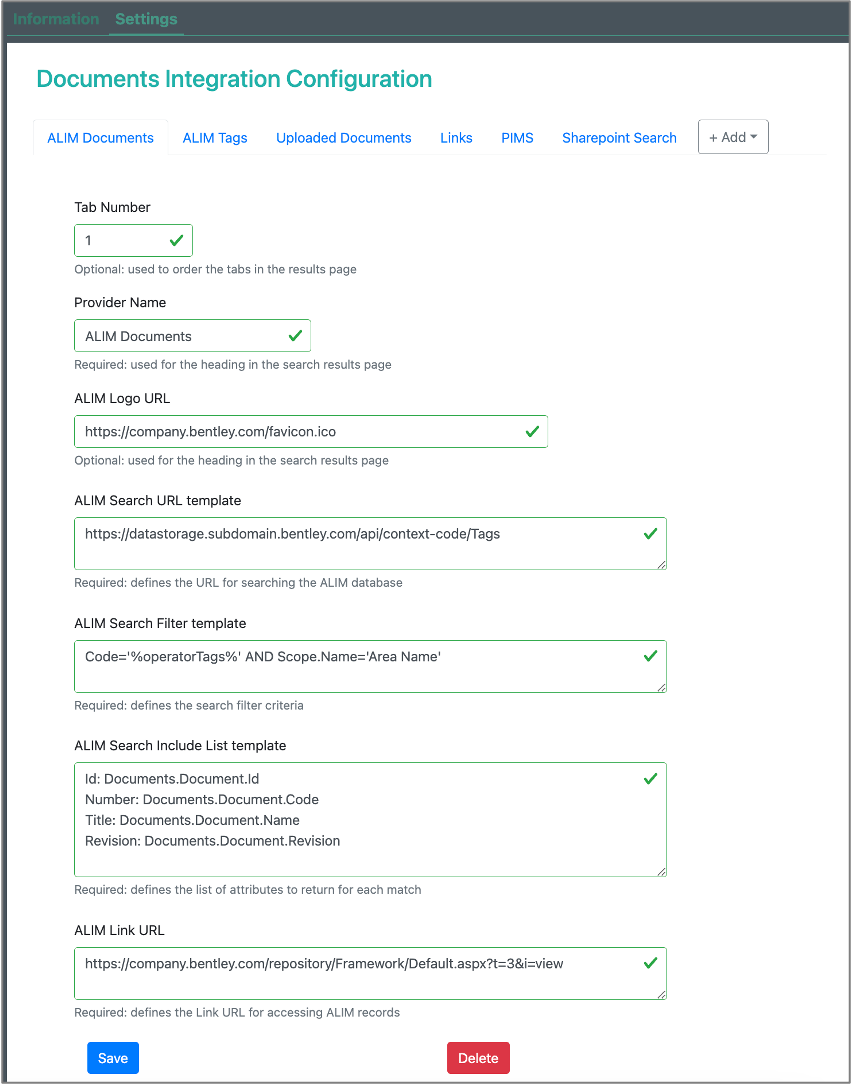The image size is (852, 1084).
Task: Click resize handle of ALIM Link URL textarea
Action: pyautogui.click(x=661, y=994)
